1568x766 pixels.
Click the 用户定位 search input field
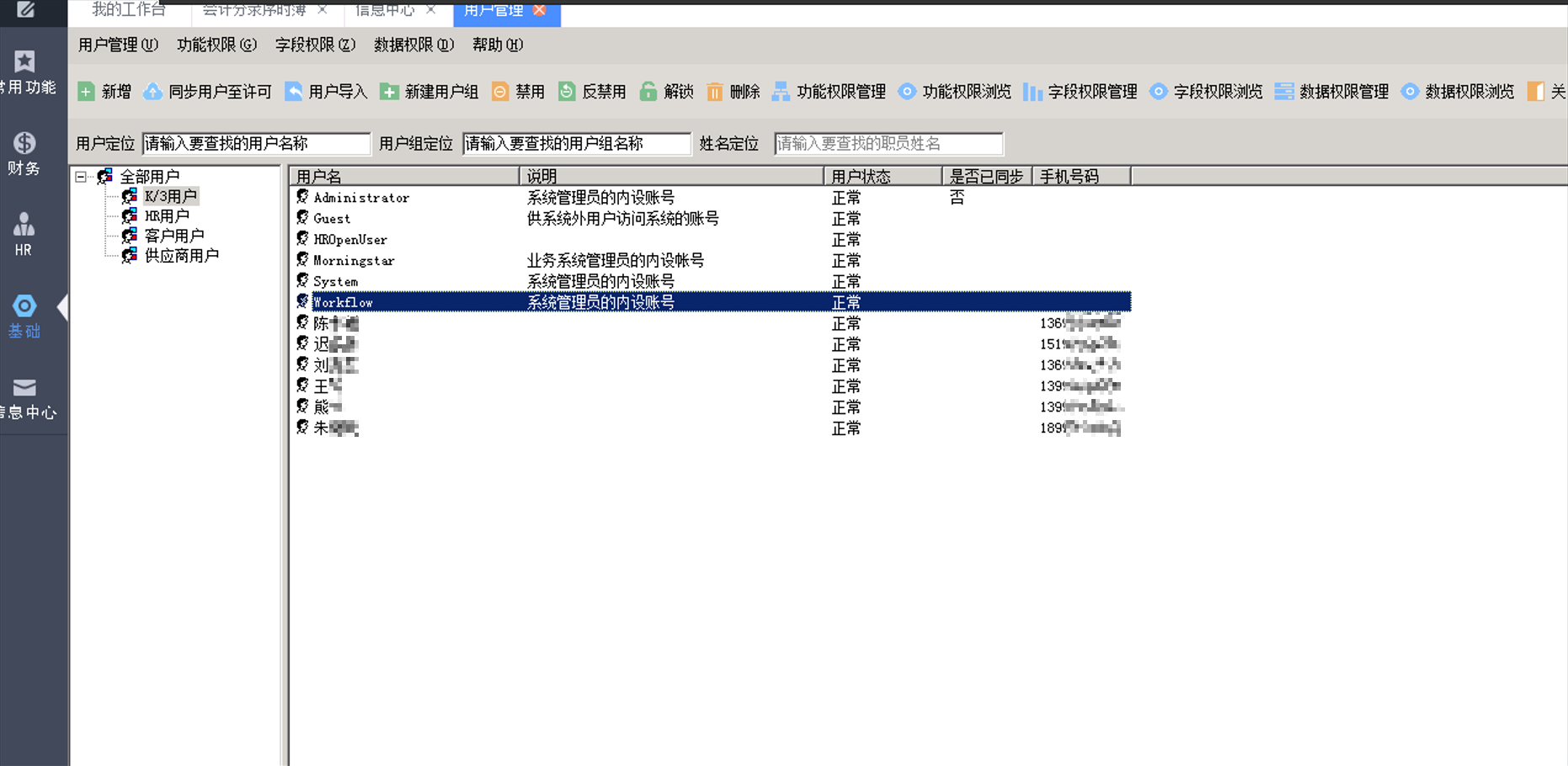tap(256, 144)
